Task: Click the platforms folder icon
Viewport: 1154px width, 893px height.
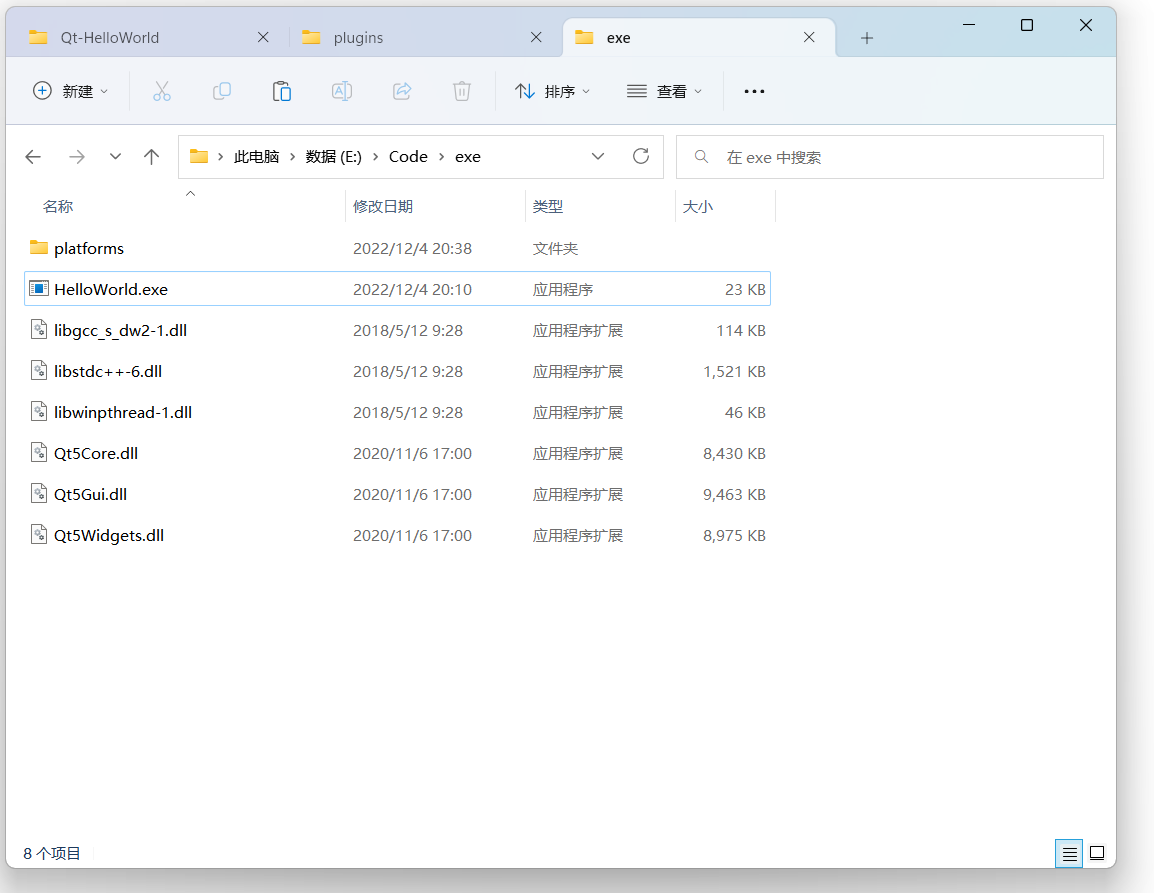Action: tap(39, 247)
